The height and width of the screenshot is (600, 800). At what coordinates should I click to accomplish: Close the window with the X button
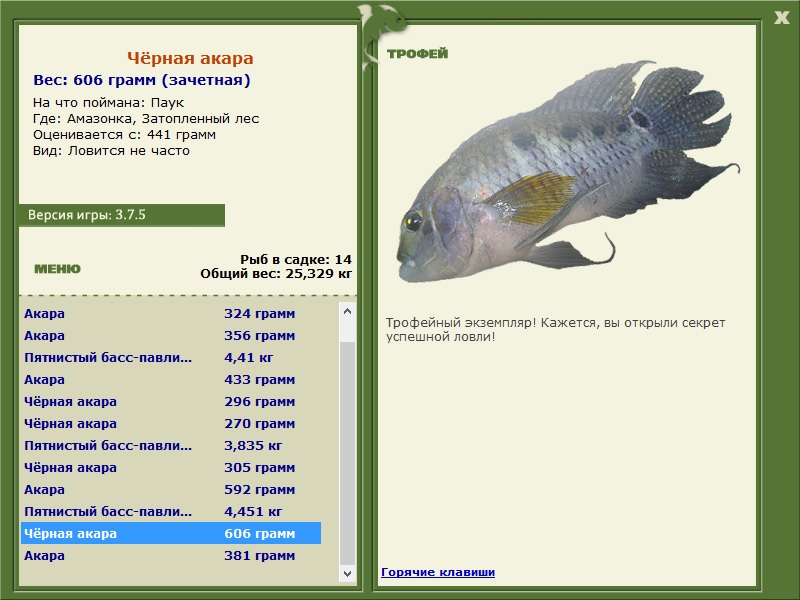point(781,18)
